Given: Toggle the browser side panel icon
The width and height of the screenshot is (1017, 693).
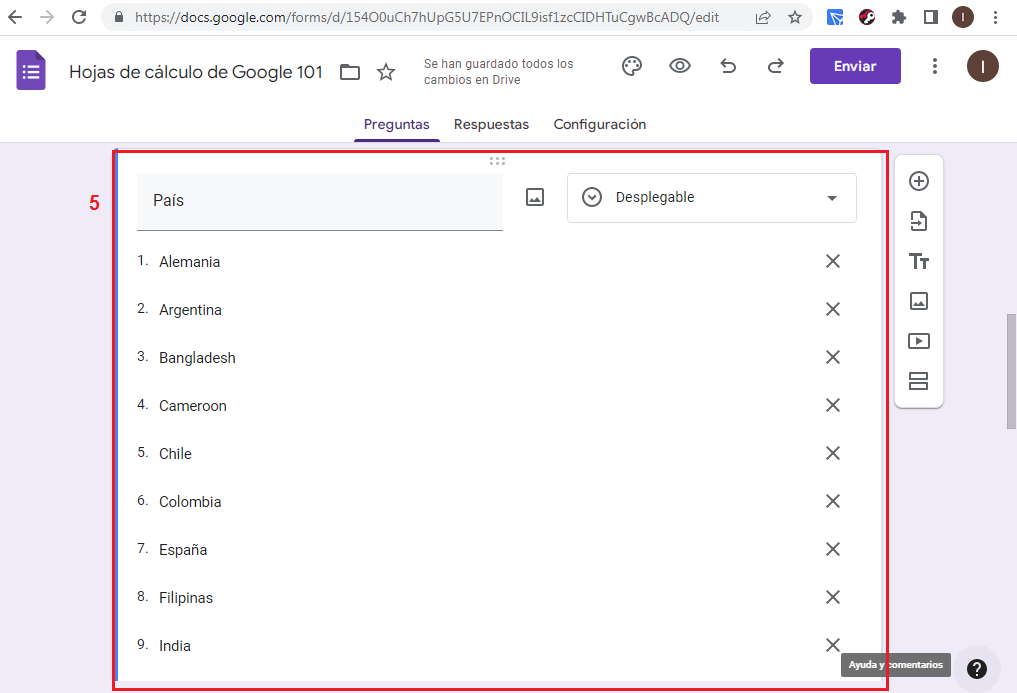Looking at the screenshot, I should coord(931,18).
